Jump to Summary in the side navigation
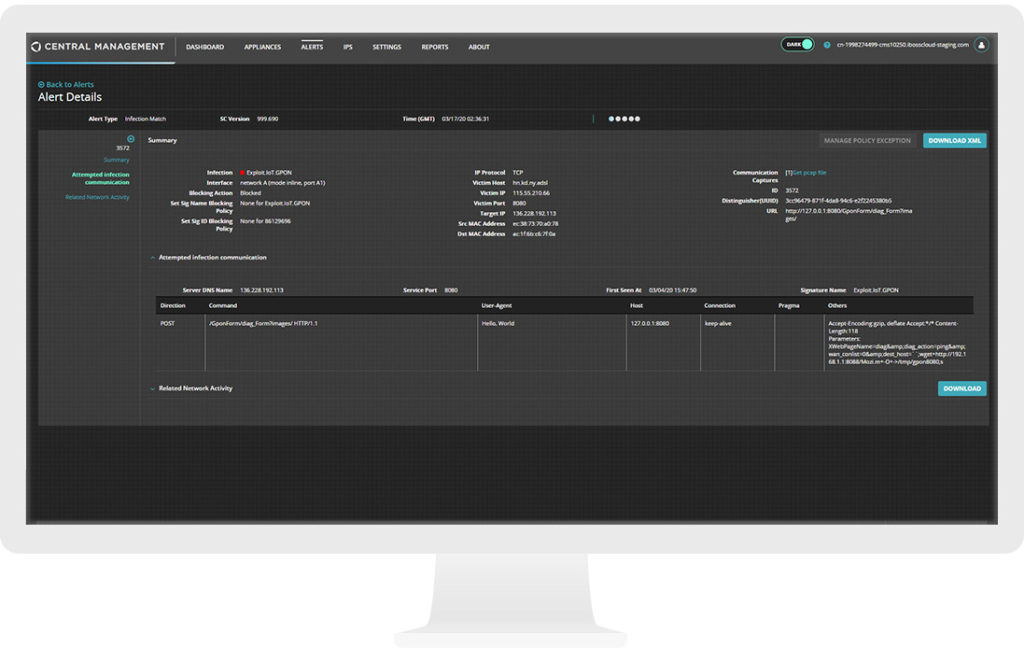Screen dimensions: 1024x648 [116, 160]
